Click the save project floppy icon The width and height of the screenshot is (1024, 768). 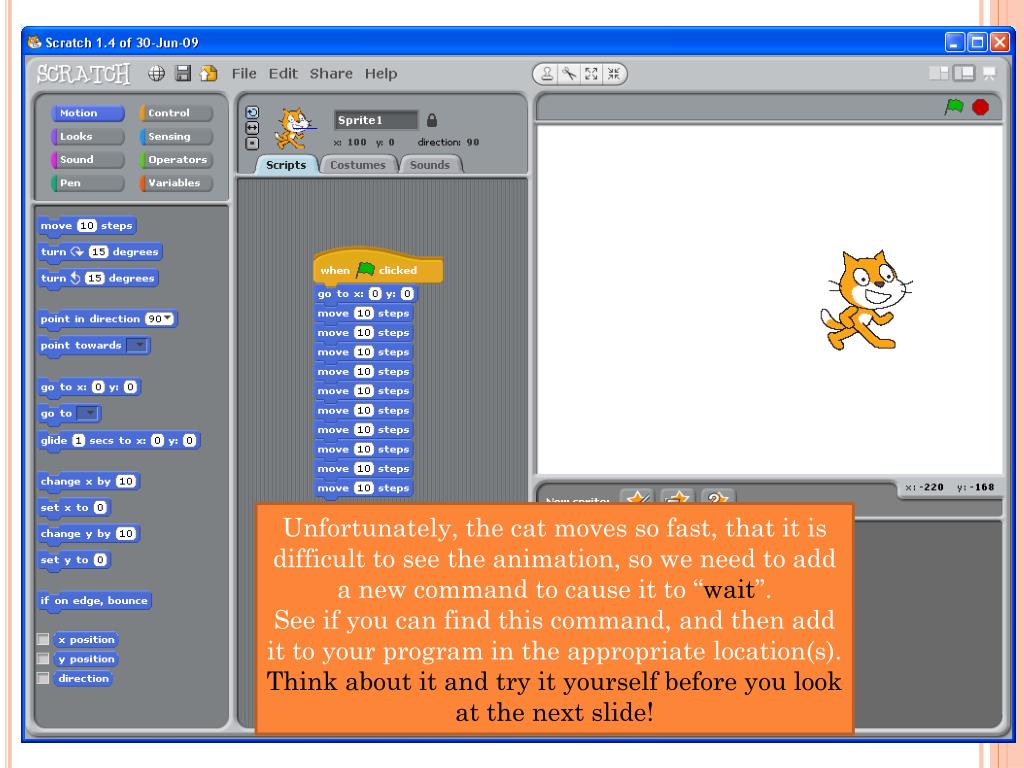[184, 73]
